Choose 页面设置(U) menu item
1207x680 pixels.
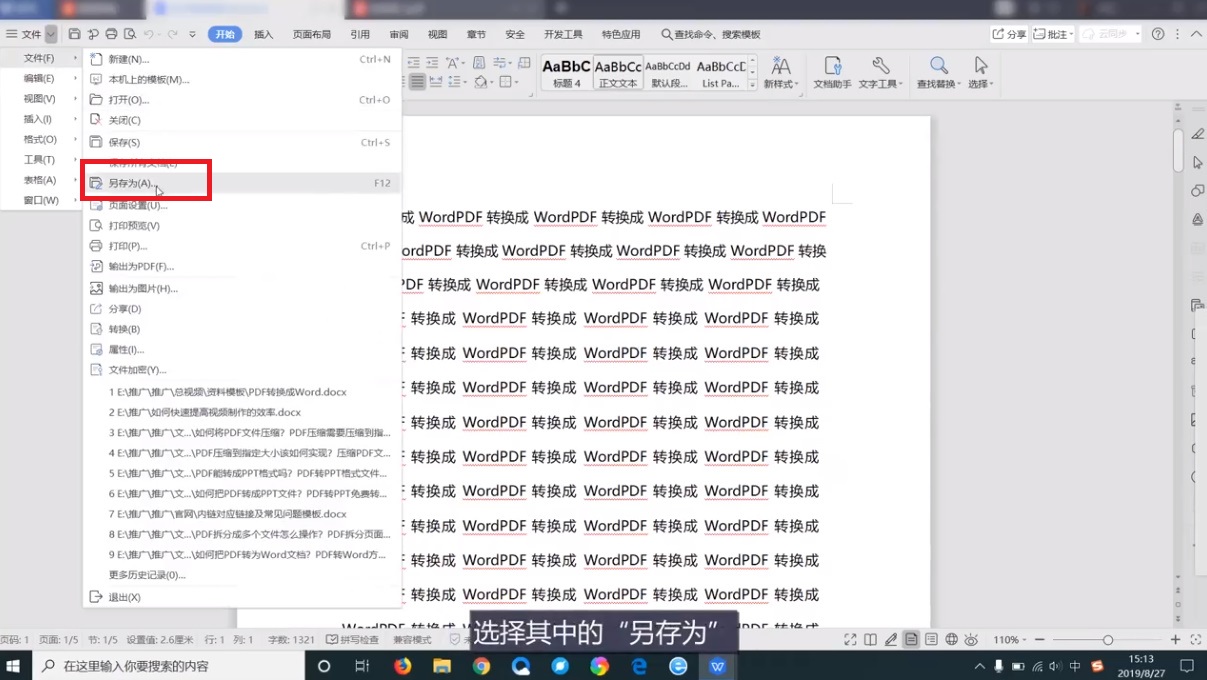point(242,205)
